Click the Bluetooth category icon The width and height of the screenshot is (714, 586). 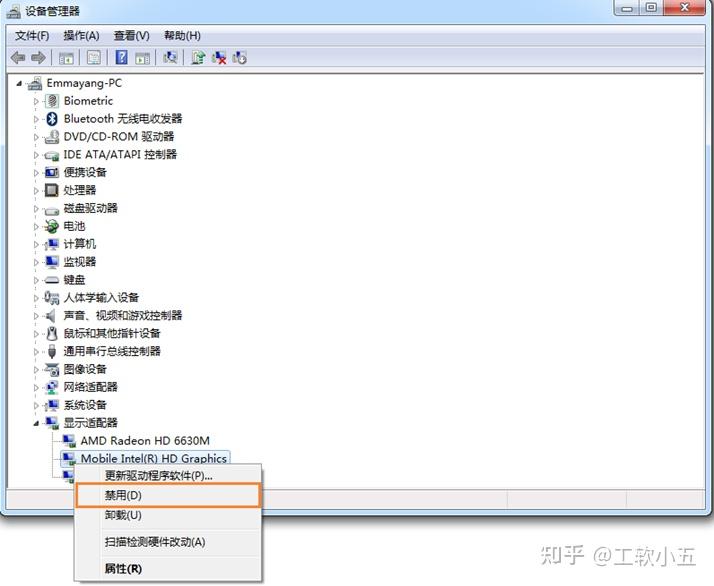[x=52, y=119]
